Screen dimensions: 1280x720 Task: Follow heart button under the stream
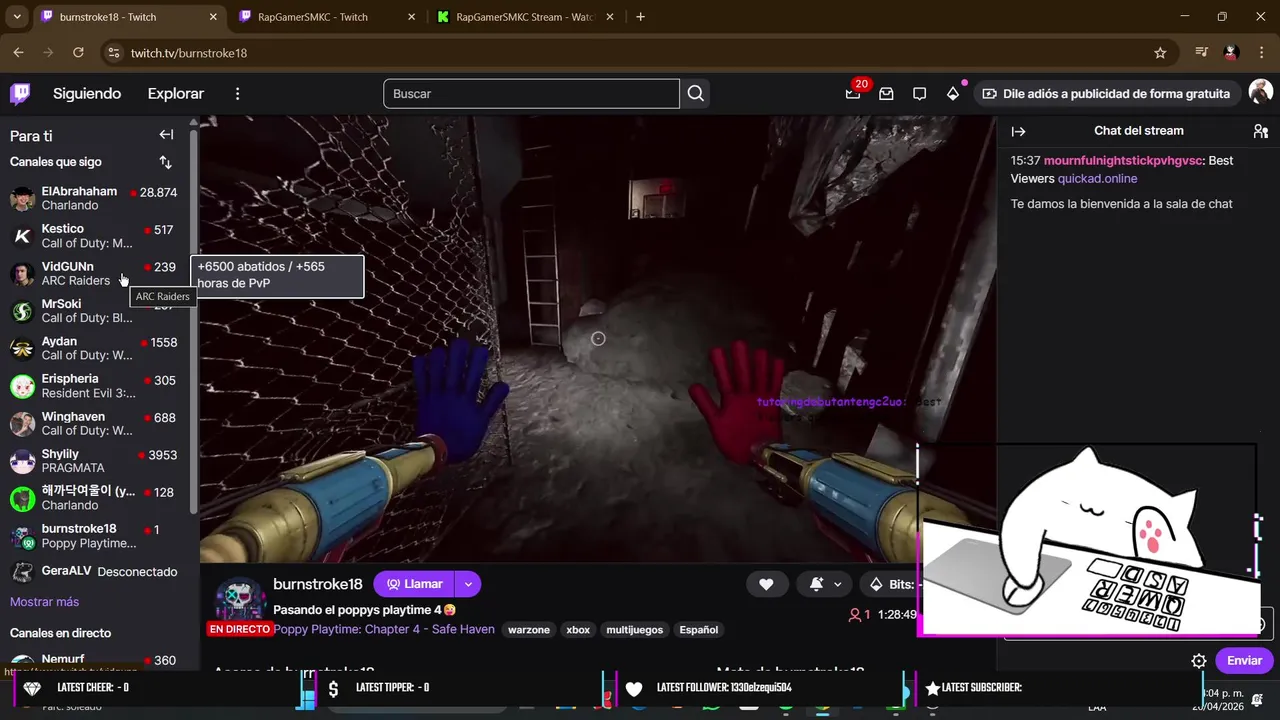(766, 584)
